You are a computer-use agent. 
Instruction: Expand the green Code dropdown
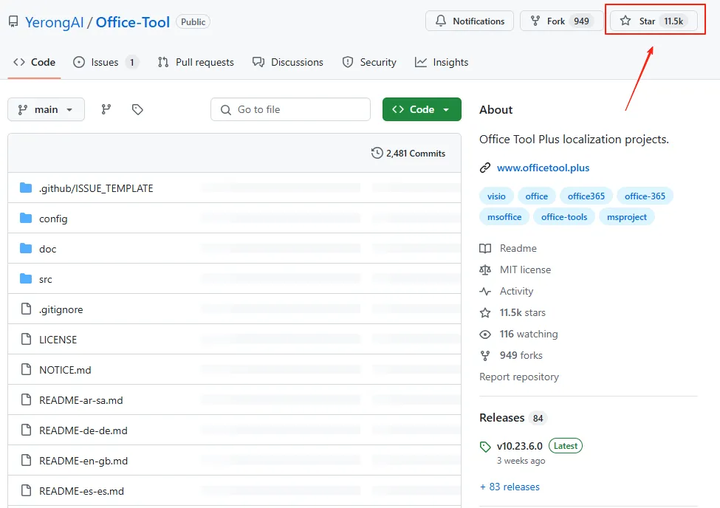point(421,110)
